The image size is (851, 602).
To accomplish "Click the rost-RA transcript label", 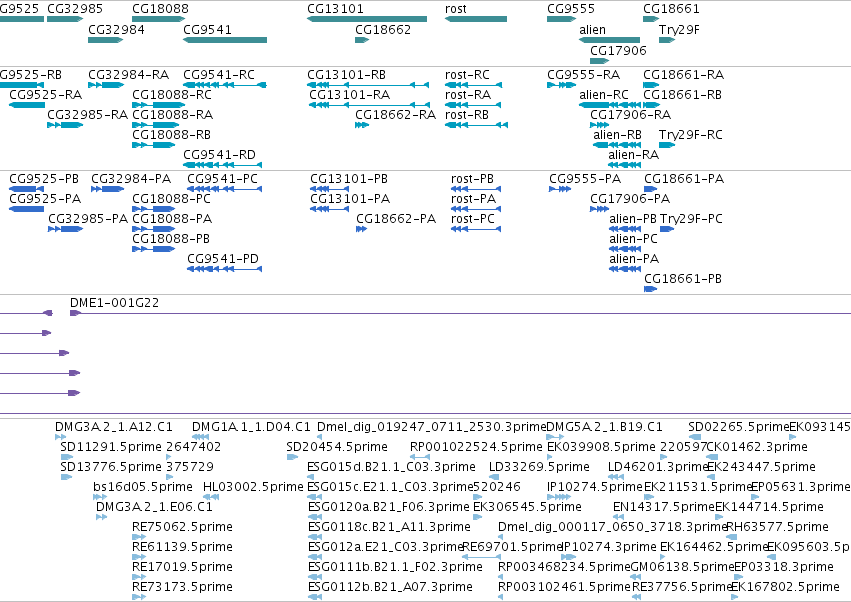I will [x=468, y=95].
